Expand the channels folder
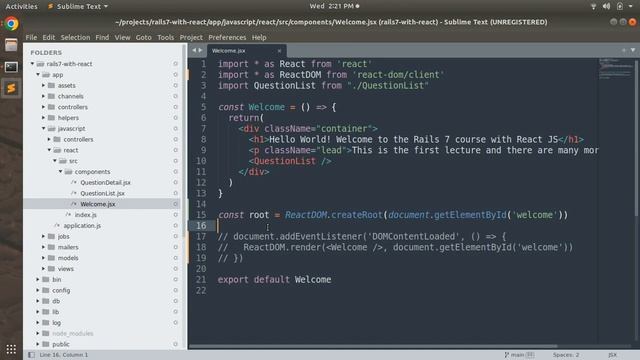640x360 pixels. click(43, 96)
